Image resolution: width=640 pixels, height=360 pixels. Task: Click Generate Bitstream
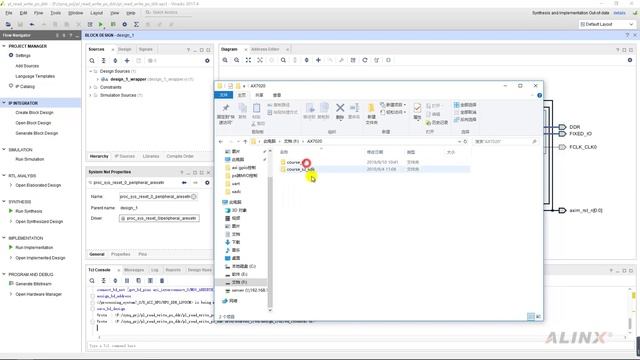(x=33, y=284)
